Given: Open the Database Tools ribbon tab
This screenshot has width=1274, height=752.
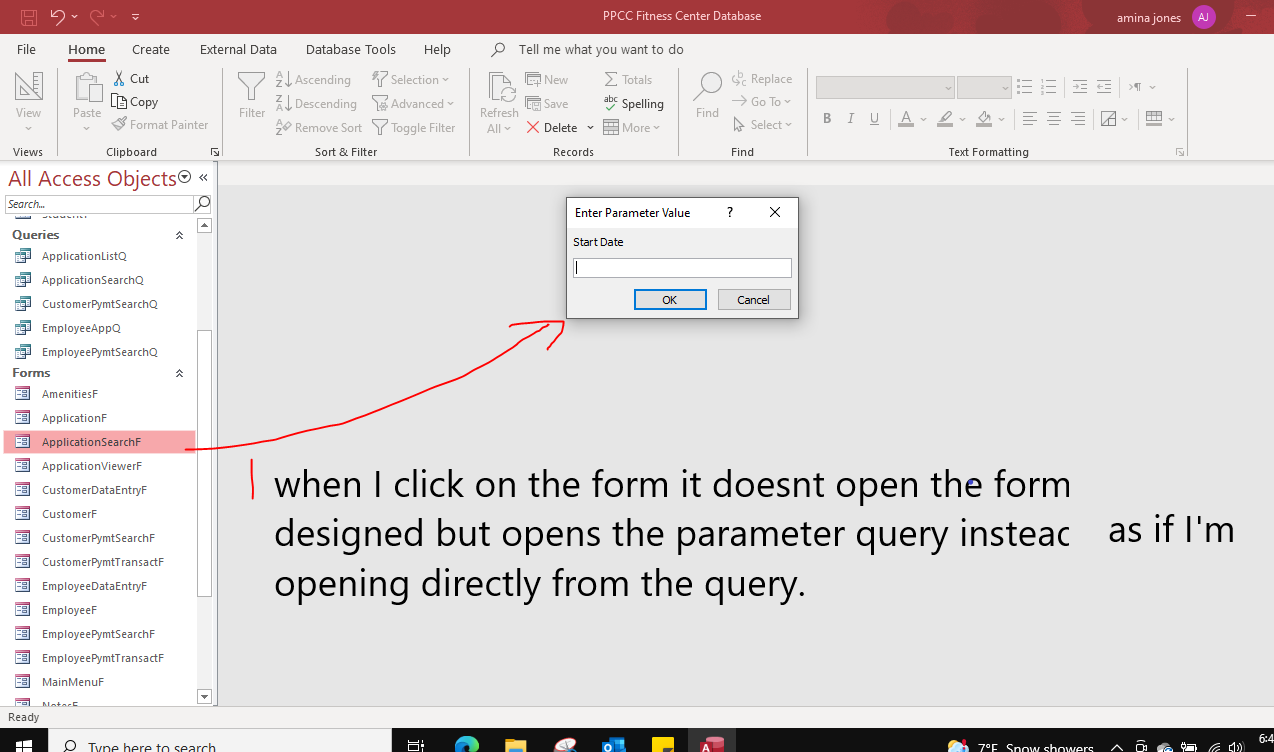Looking at the screenshot, I should coord(351,49).
